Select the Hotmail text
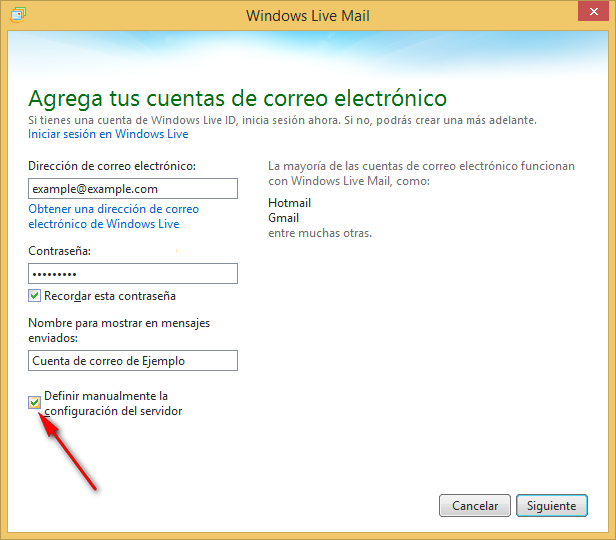616x540 pixels. click(290, 203)
